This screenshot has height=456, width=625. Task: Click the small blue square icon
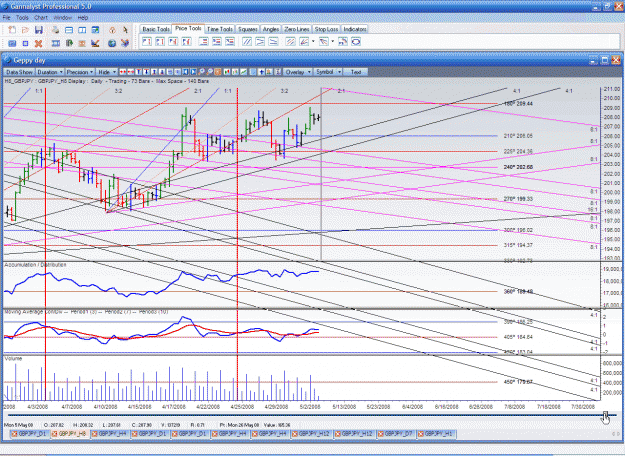pyautogui.click(x=25, y=43)
